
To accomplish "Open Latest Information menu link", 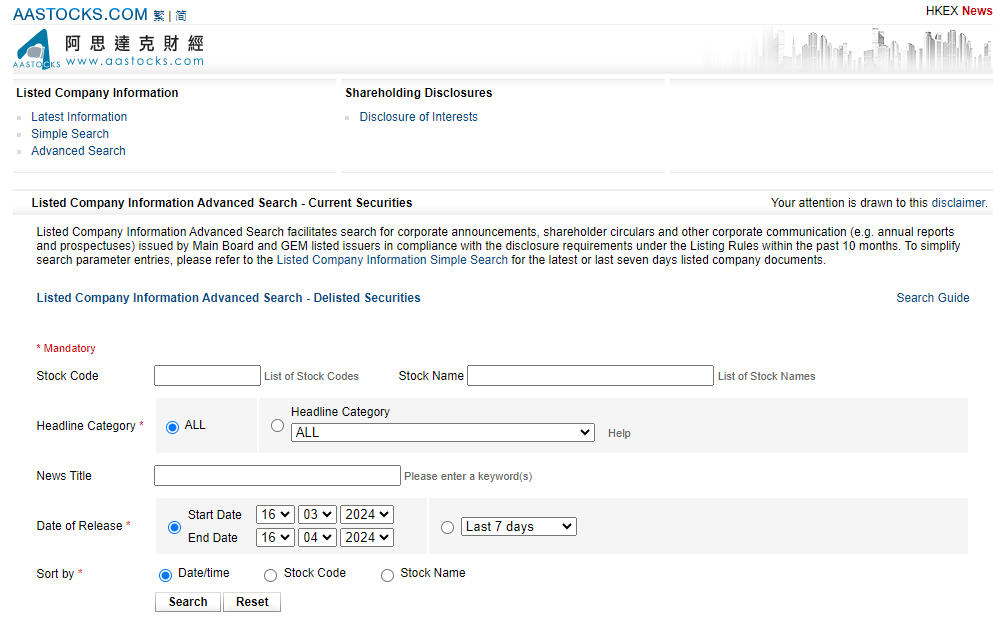I will [x=79, y=117].
